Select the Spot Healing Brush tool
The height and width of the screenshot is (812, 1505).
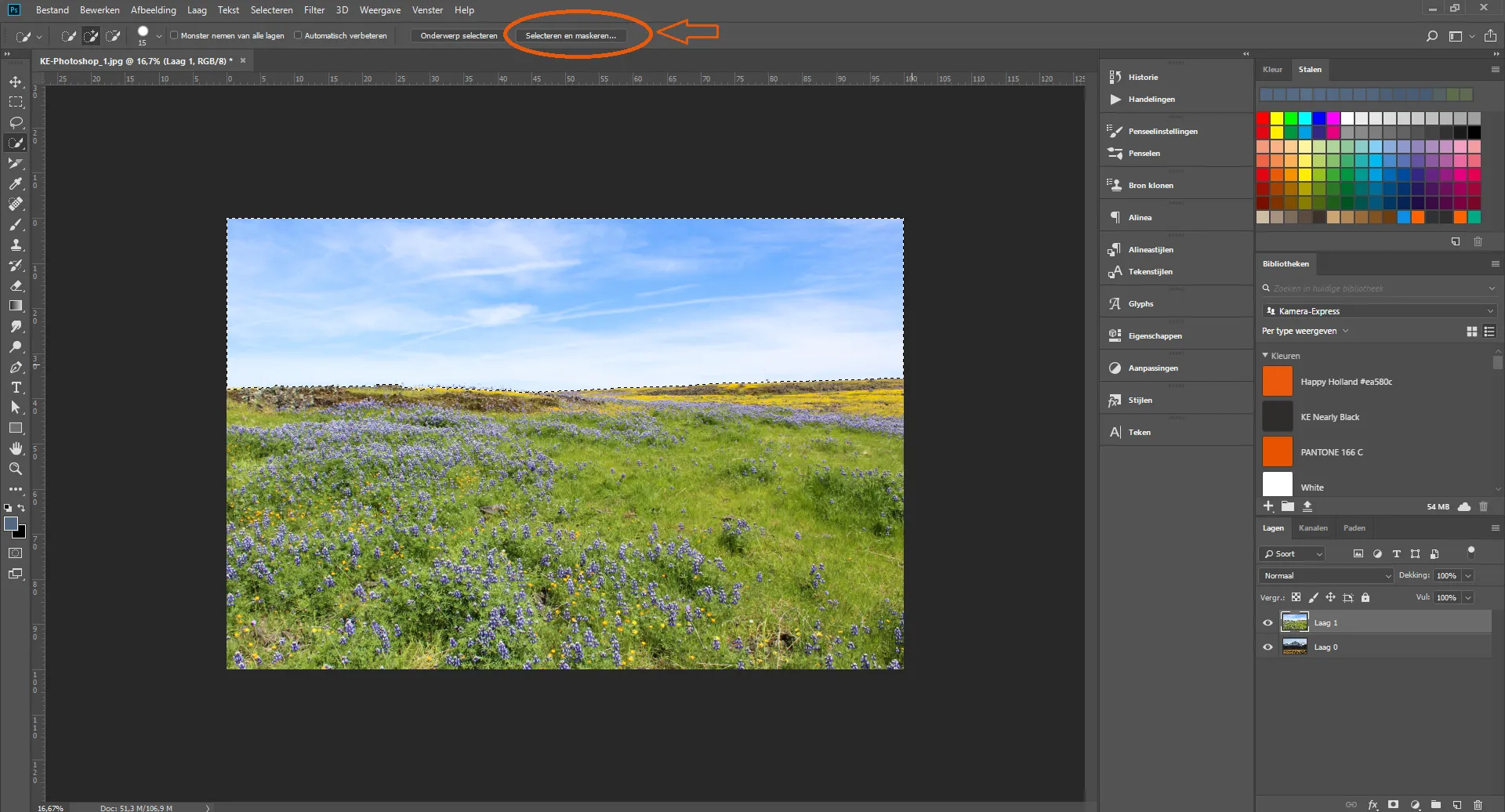pos(16,204)
